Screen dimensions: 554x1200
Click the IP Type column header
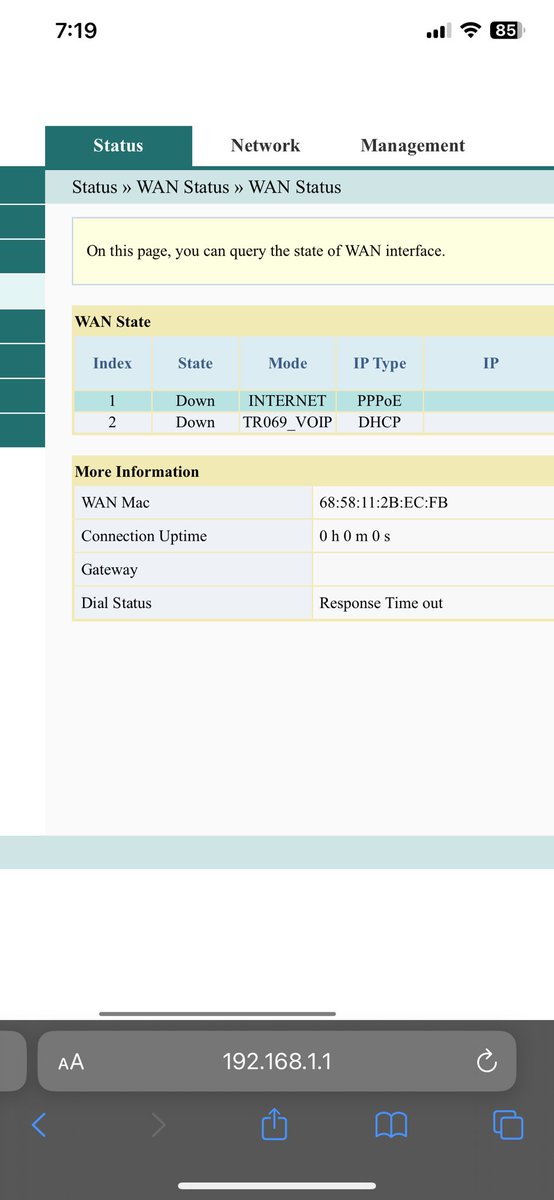(x=380, y=363)
